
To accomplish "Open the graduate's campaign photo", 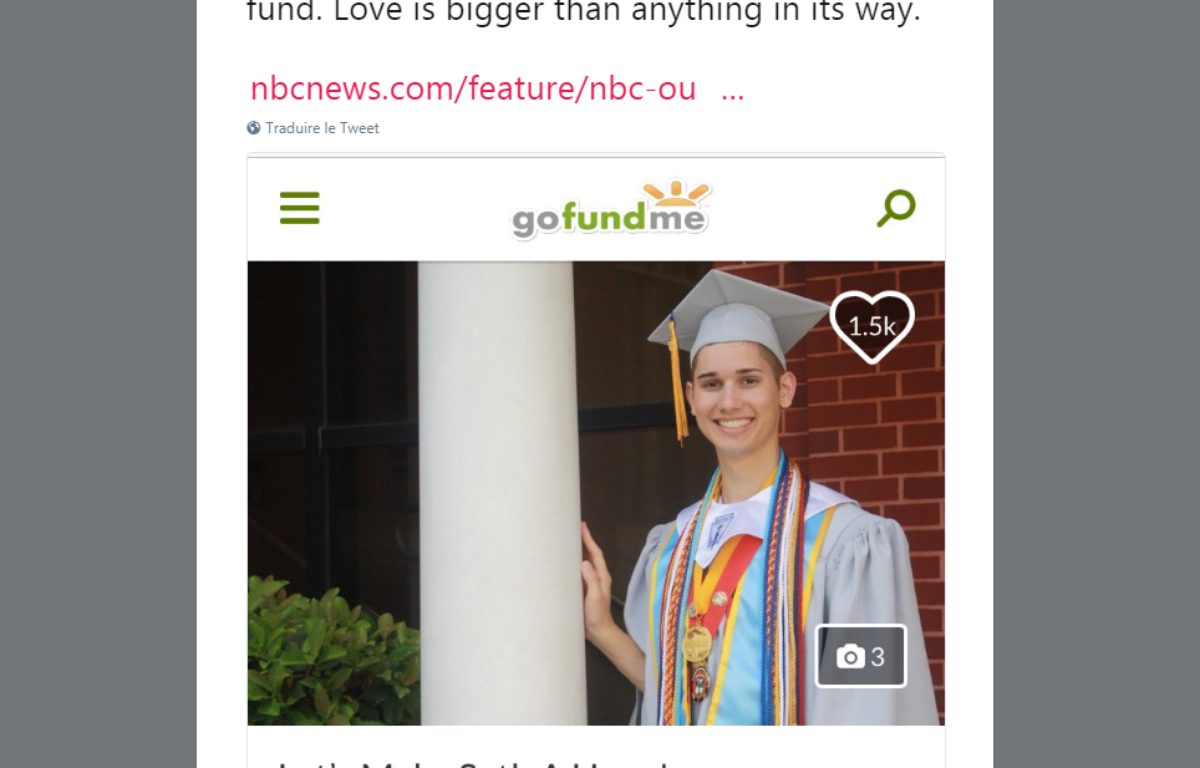I will (596, 493).
